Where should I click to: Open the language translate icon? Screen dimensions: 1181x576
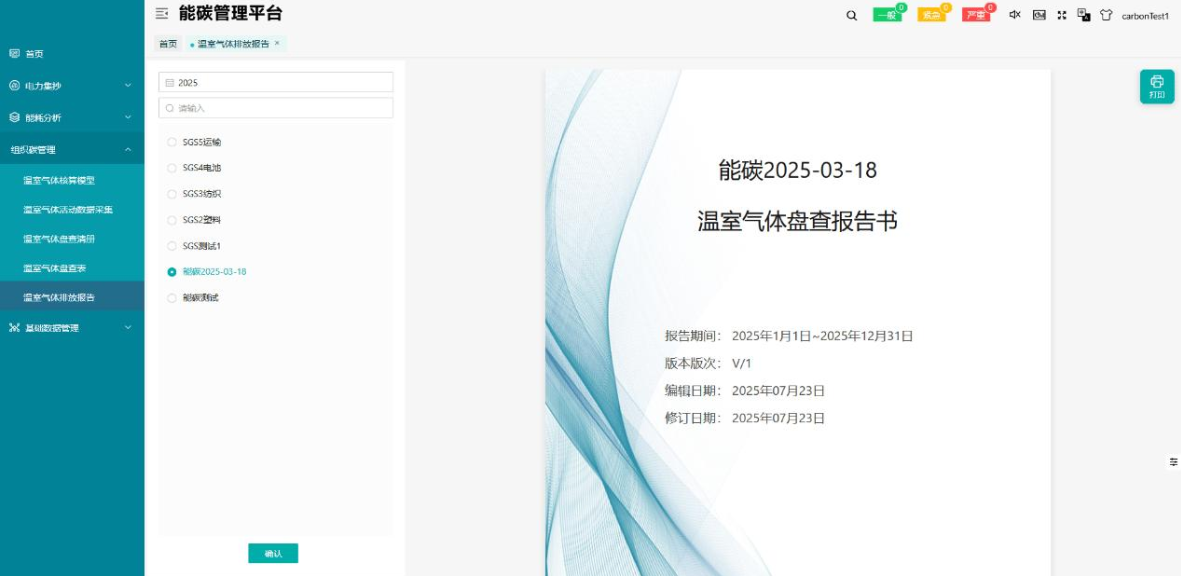pos(1084,15)
